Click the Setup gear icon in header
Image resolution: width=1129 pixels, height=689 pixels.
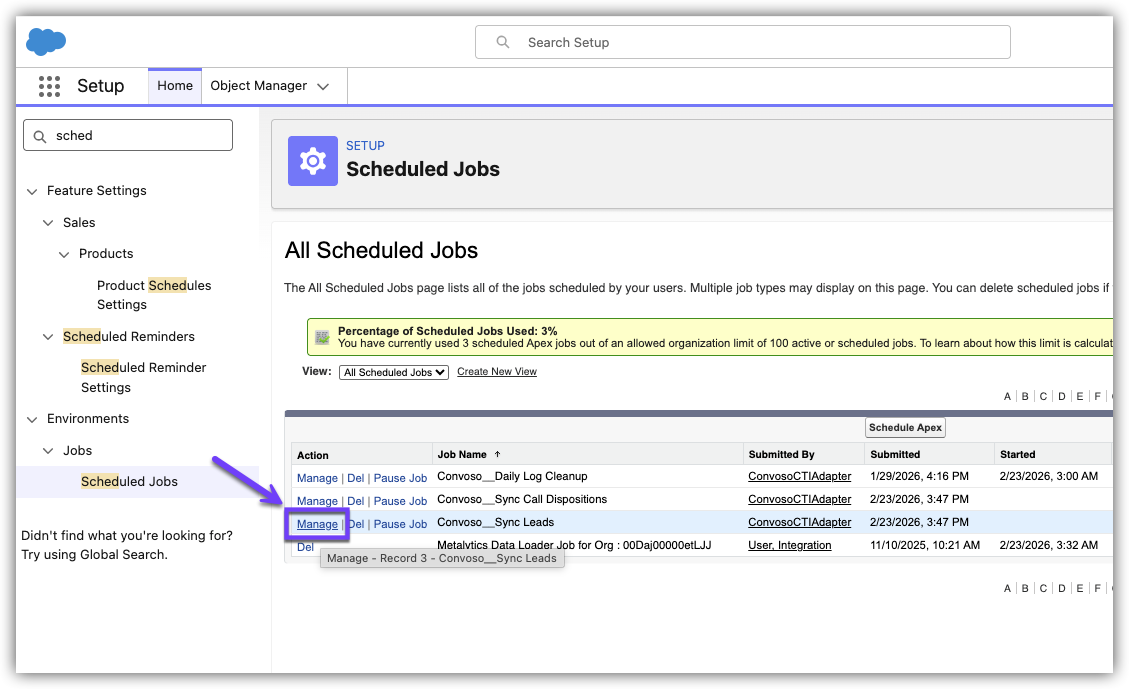pos(313,161)
